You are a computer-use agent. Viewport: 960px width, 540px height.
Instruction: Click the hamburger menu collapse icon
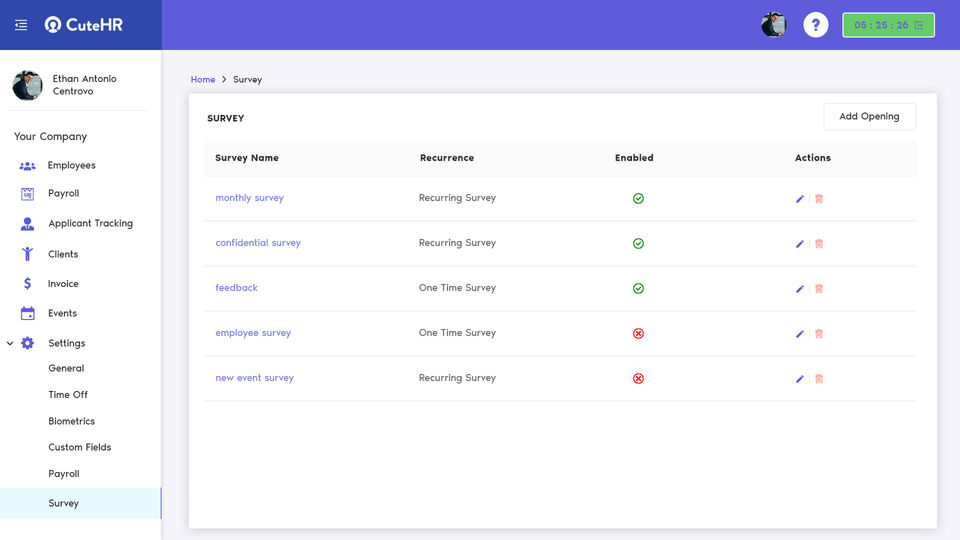click(21, 25)
